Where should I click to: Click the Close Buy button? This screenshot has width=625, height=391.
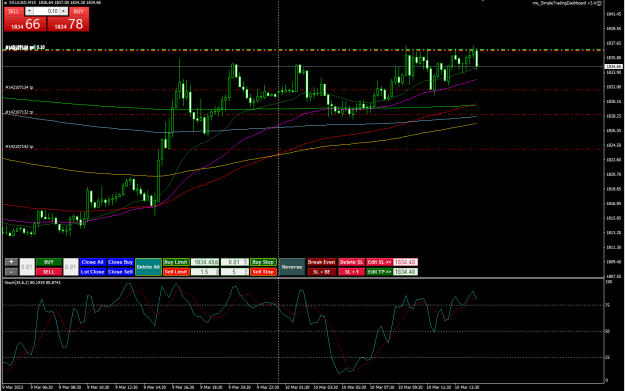(120, 262)
